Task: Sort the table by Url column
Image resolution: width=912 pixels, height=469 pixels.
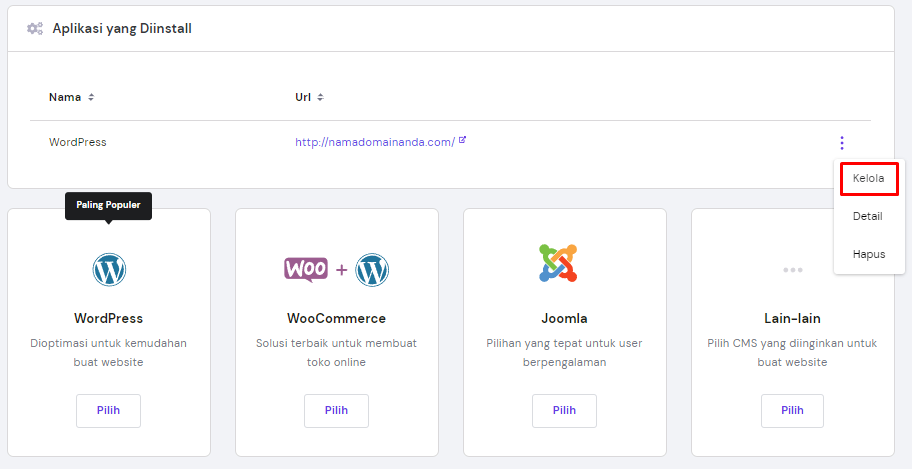Action: (x=320, y=98)
